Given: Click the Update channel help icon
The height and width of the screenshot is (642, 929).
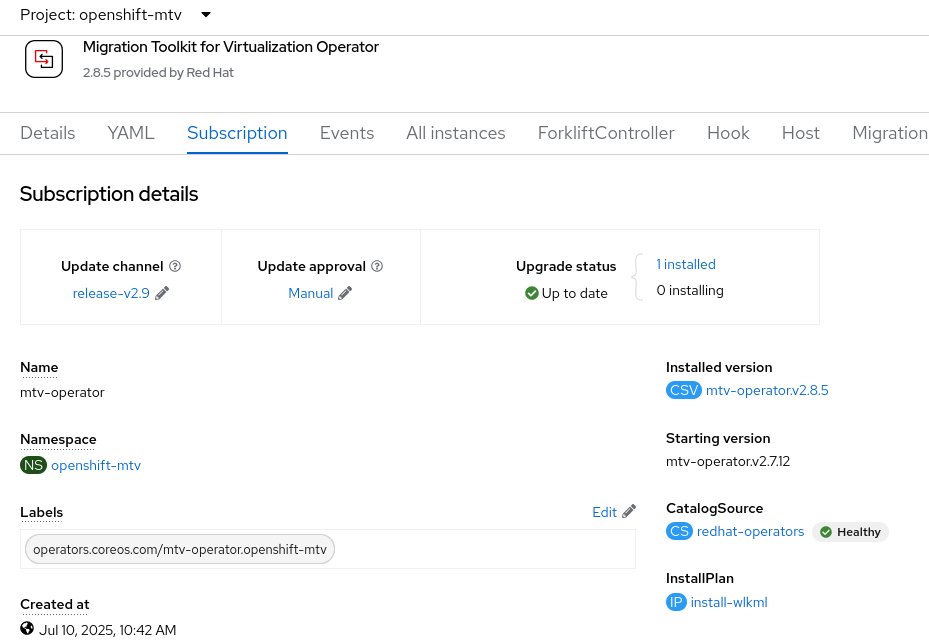Looking at the screenshot, I should [x=175, y=266].
